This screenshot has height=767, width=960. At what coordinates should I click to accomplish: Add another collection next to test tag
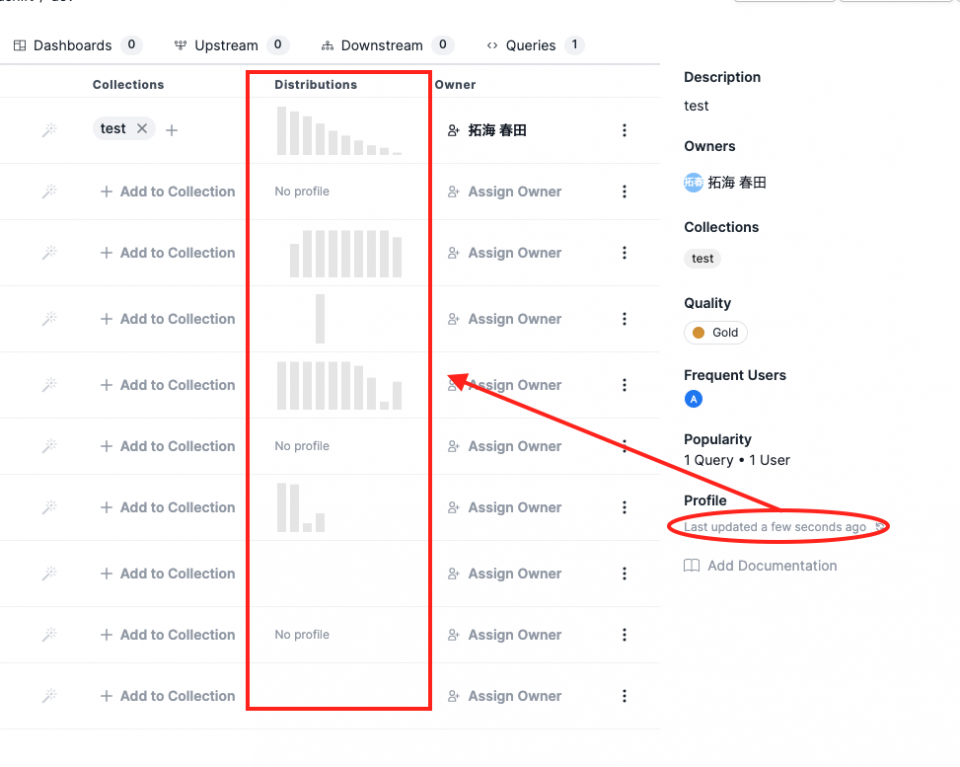(x=172, y=130)
